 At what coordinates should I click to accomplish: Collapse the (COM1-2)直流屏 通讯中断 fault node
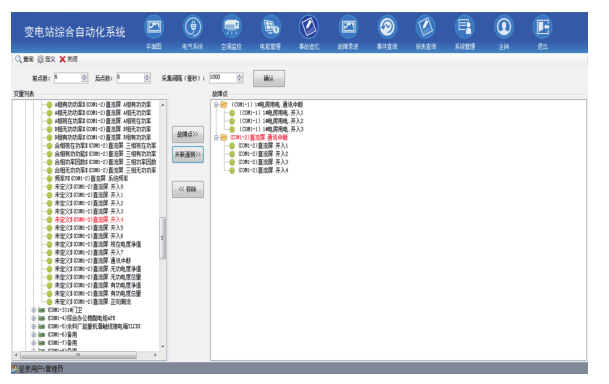[x=216, y=137]
